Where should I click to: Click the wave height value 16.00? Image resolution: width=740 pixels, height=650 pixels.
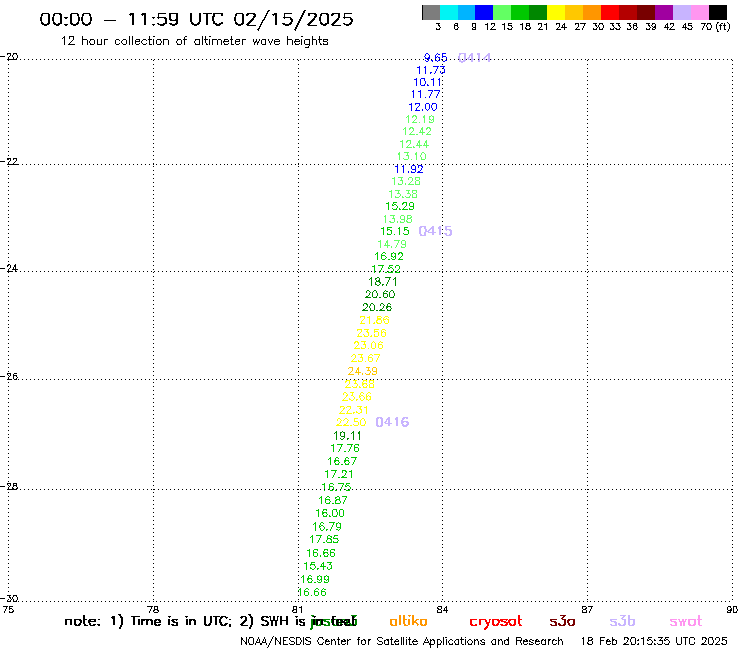(330, 513)
